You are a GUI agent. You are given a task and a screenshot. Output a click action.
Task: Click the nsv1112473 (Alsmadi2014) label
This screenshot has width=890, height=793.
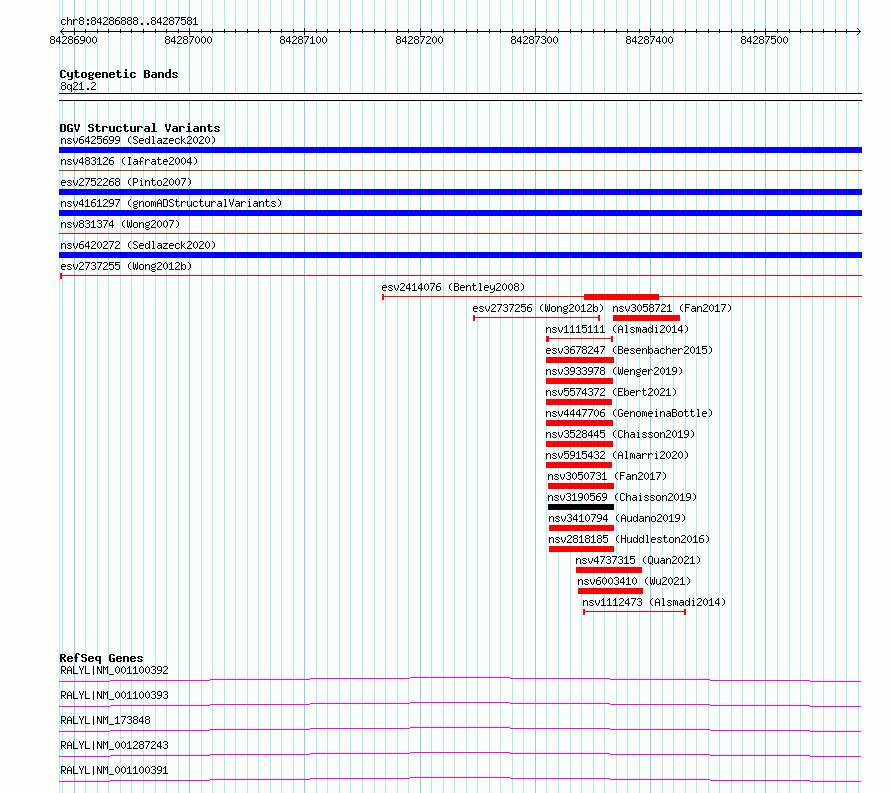(654, 602)
